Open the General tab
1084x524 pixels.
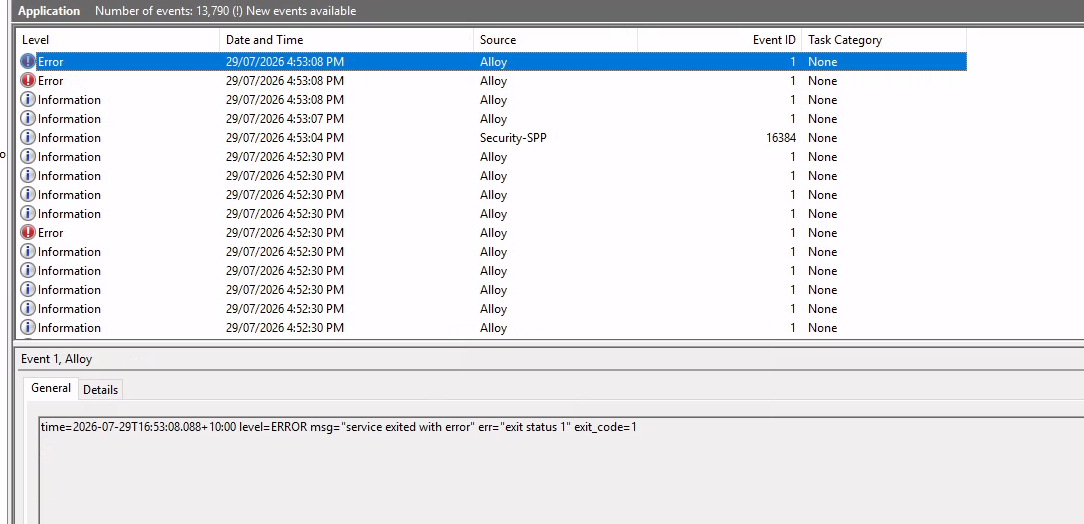(x=50, y=388)
